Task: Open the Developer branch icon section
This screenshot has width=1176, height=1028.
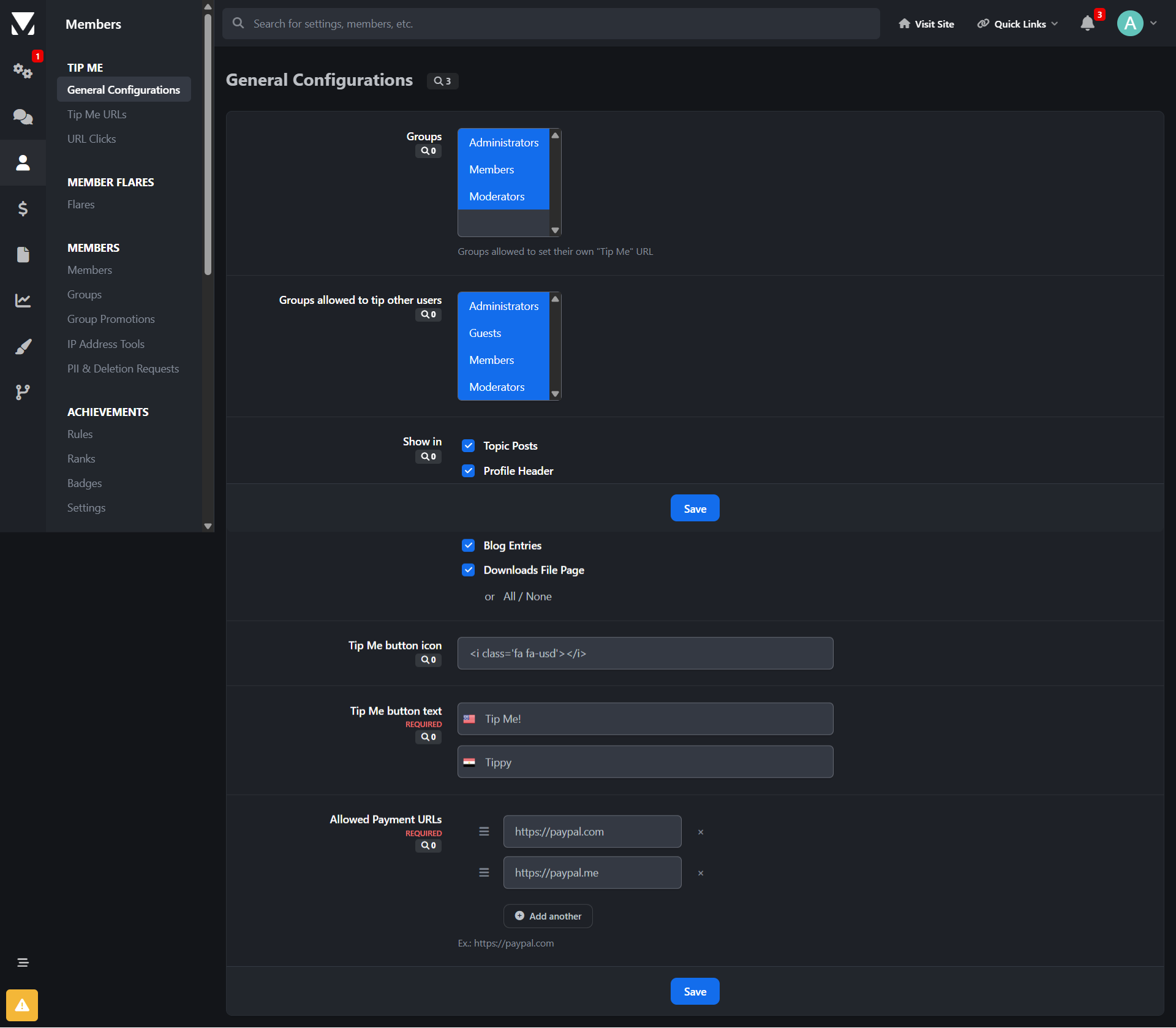Action: click(23, 392)
